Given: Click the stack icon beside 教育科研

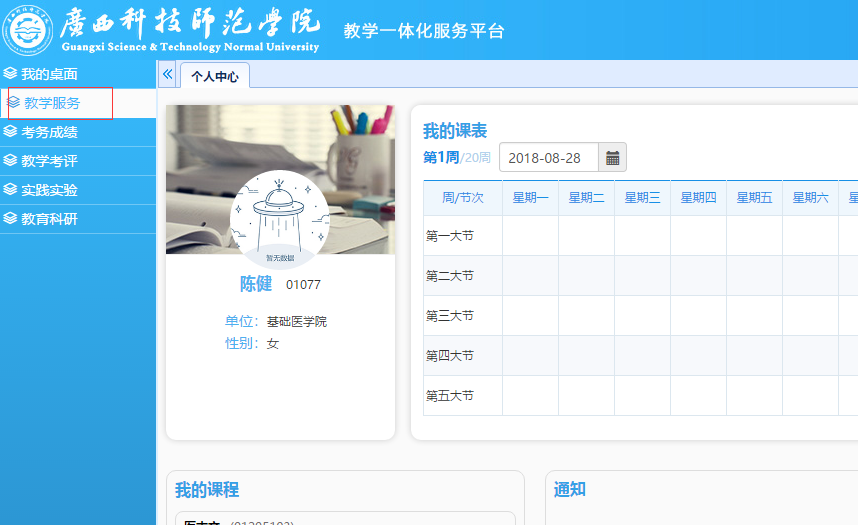Looking at the screenshot, I should [10, 219].
